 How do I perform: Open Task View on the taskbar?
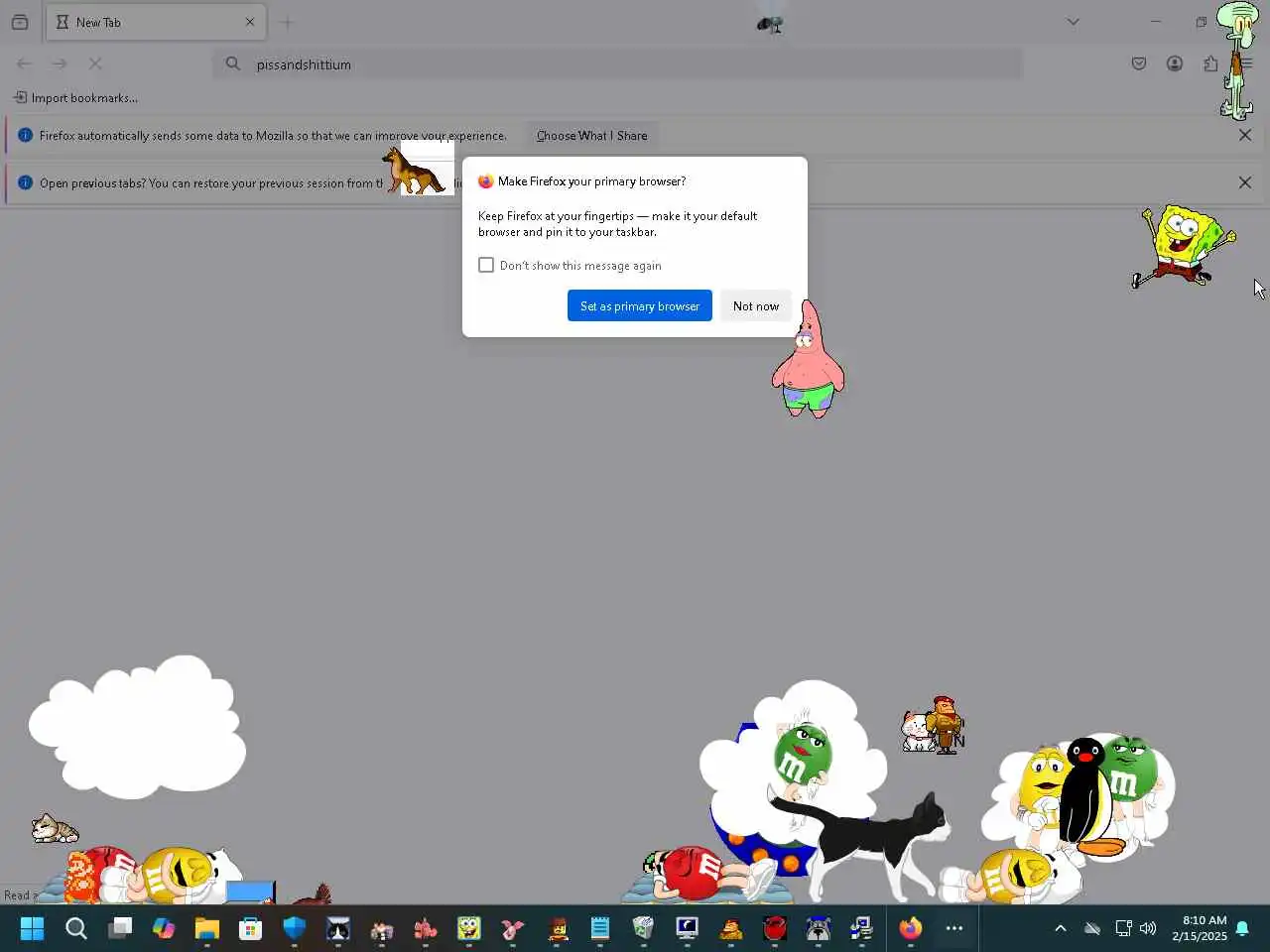point(120,928)
